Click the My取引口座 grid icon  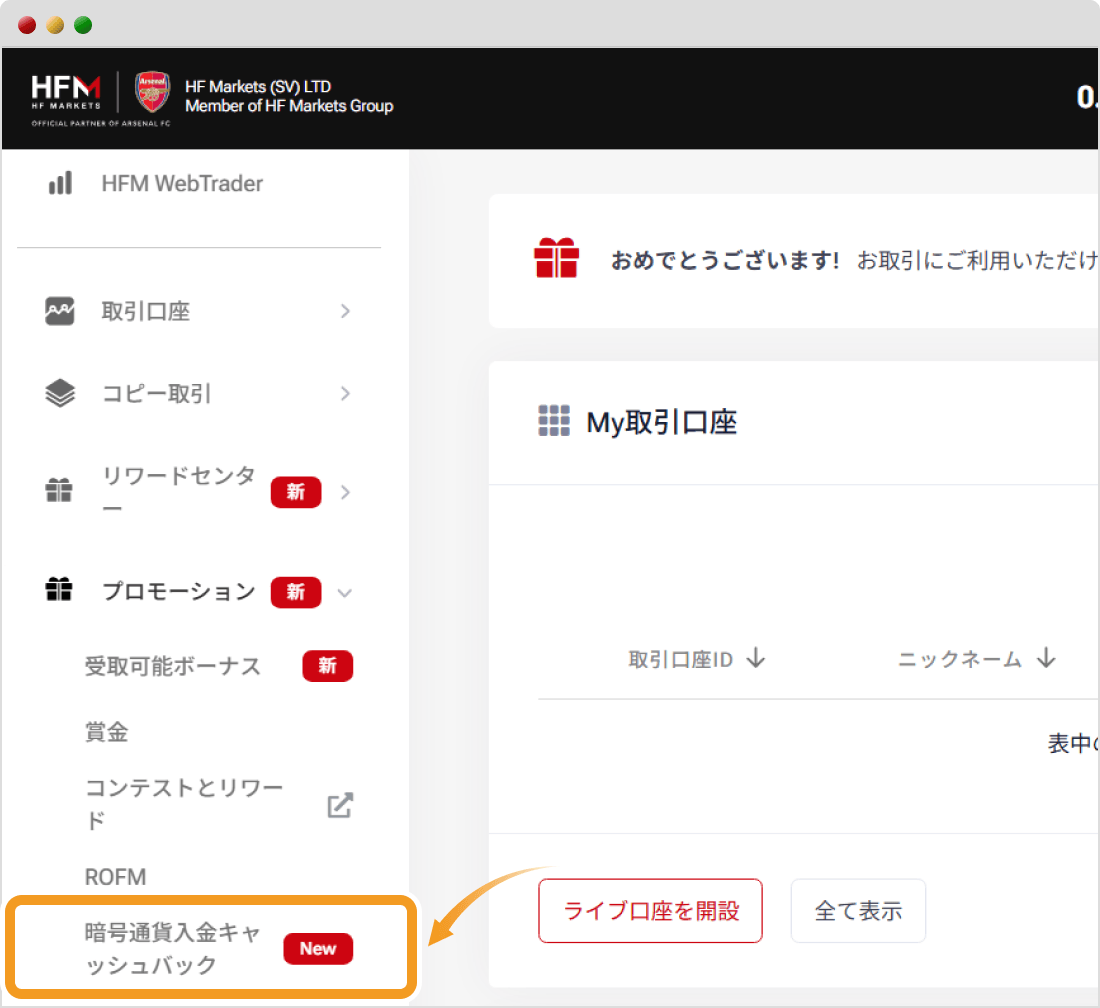tap(554, 420)
